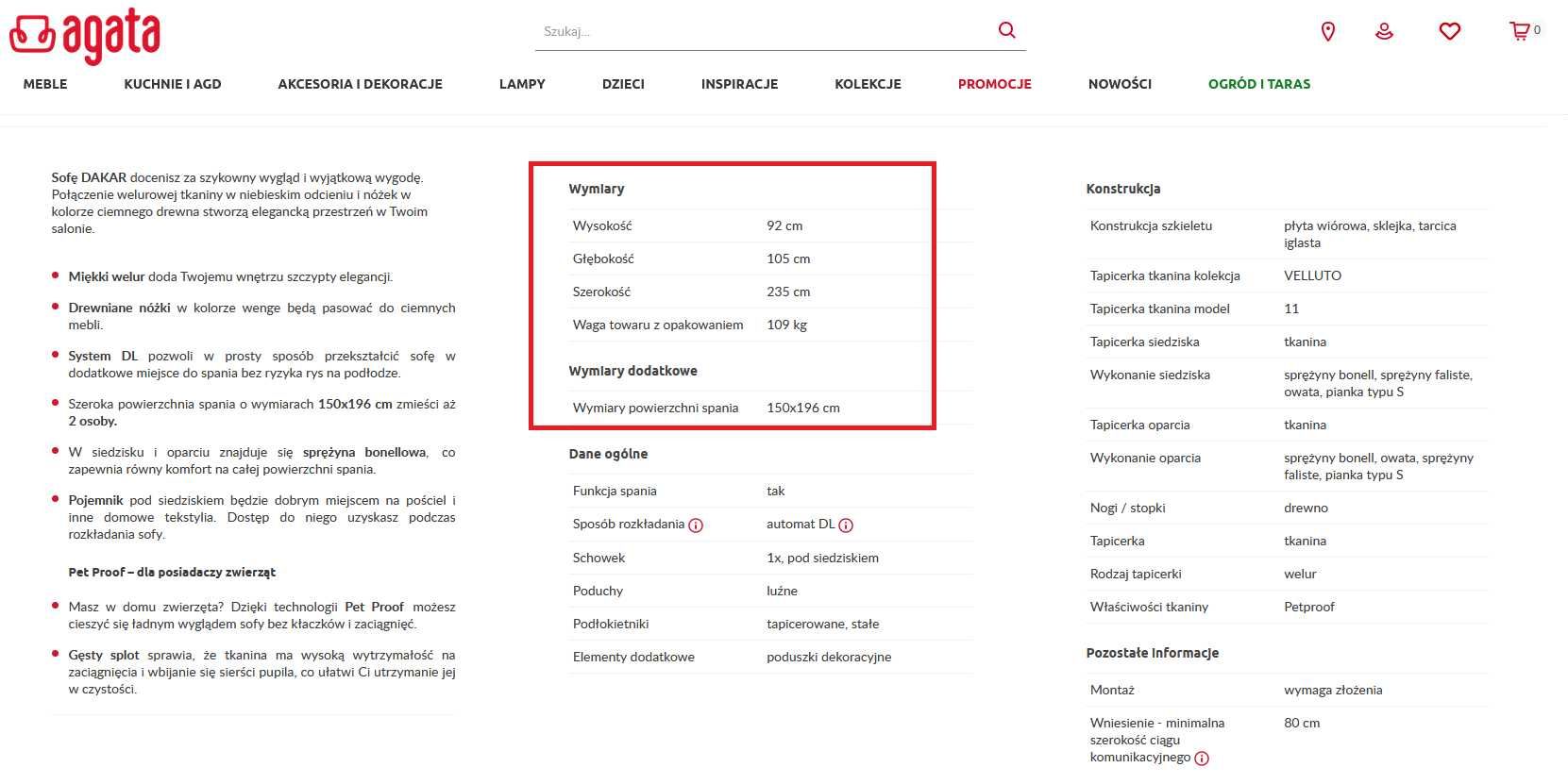Click the Konstrukcja szkieletu label
Screen dimensions: 1568x784
pos(1151,225)
